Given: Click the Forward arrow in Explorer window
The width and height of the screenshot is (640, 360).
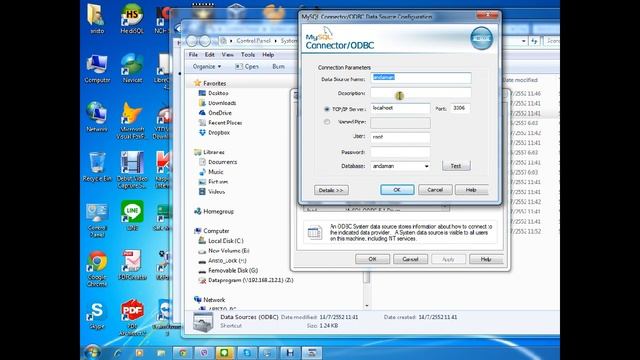Looking at the screenshot, I should (205, 41).
